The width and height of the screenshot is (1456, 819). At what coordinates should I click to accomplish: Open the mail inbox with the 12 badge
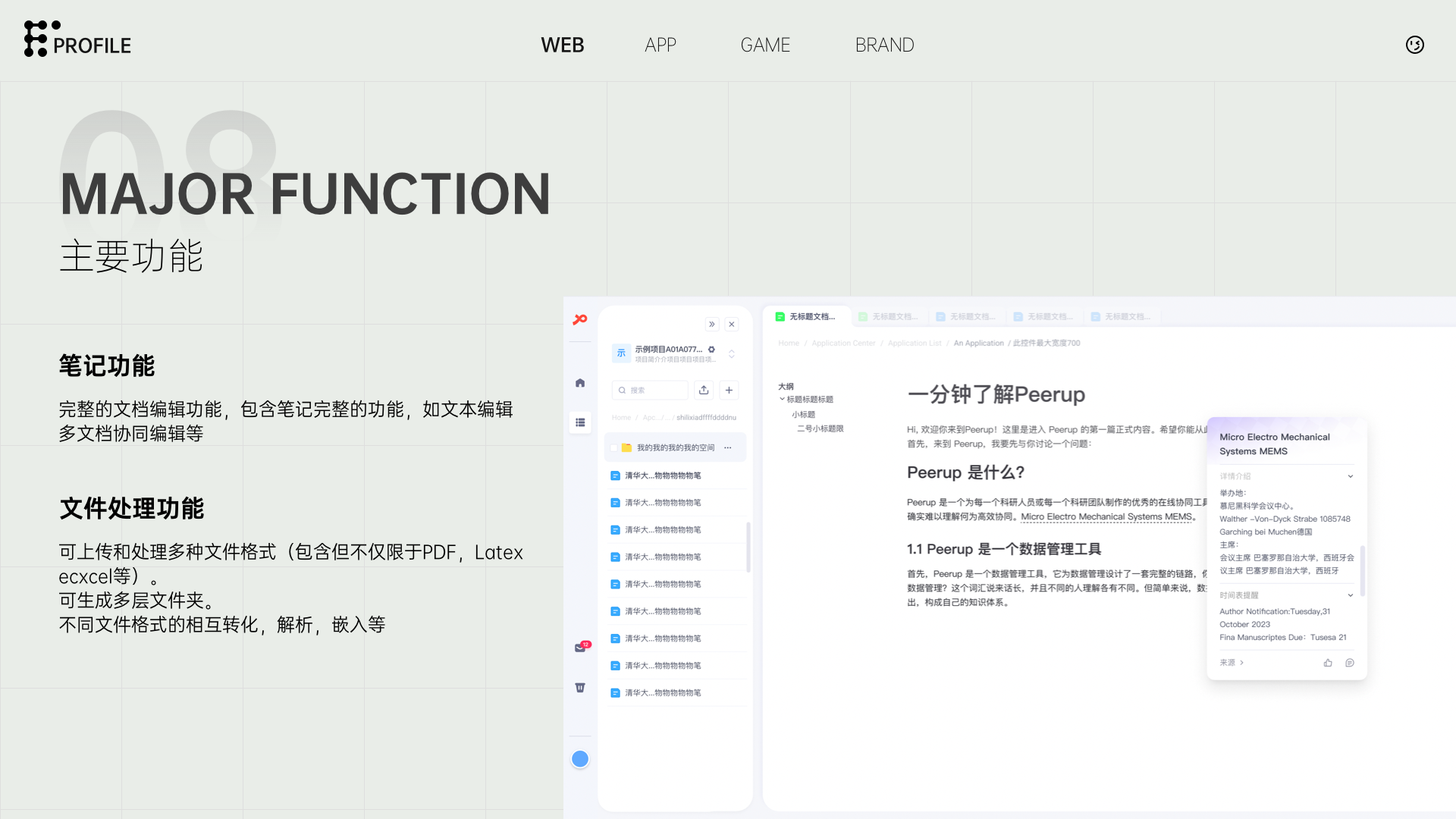581,647
